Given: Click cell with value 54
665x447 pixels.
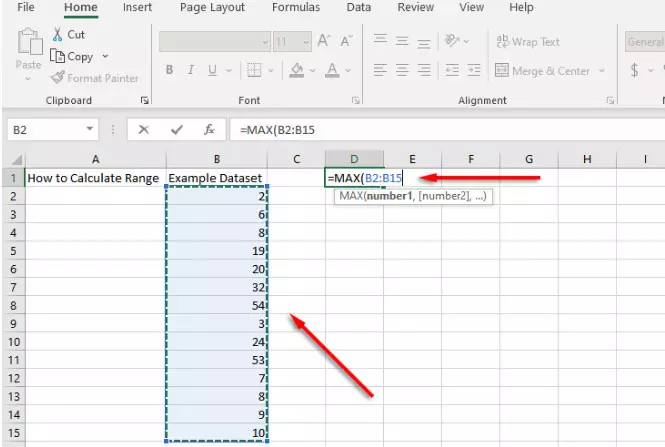Looking at the screenshot, I should click(217, 305).
